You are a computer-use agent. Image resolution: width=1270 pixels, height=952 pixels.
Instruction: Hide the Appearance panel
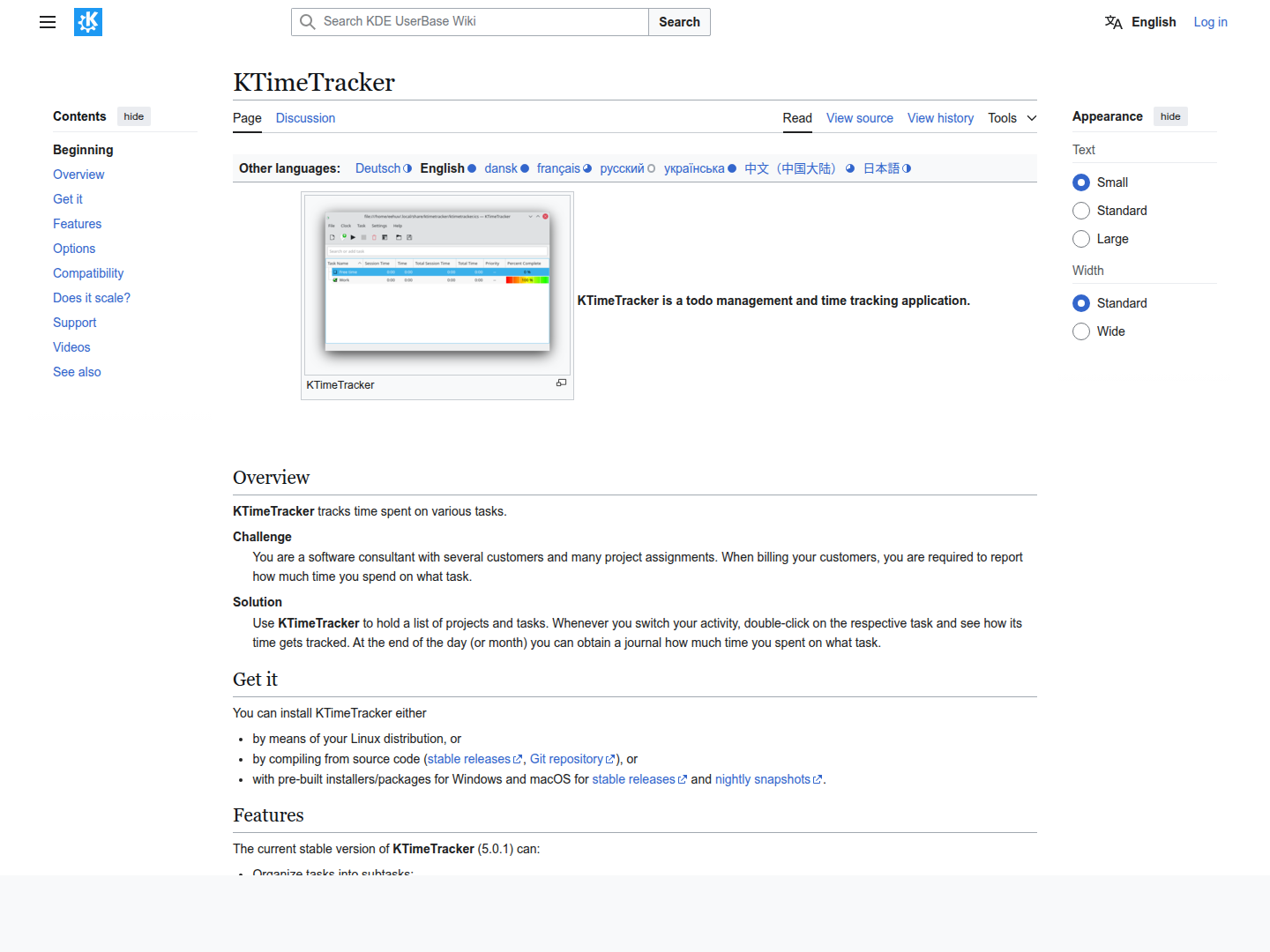point(1170,116)
